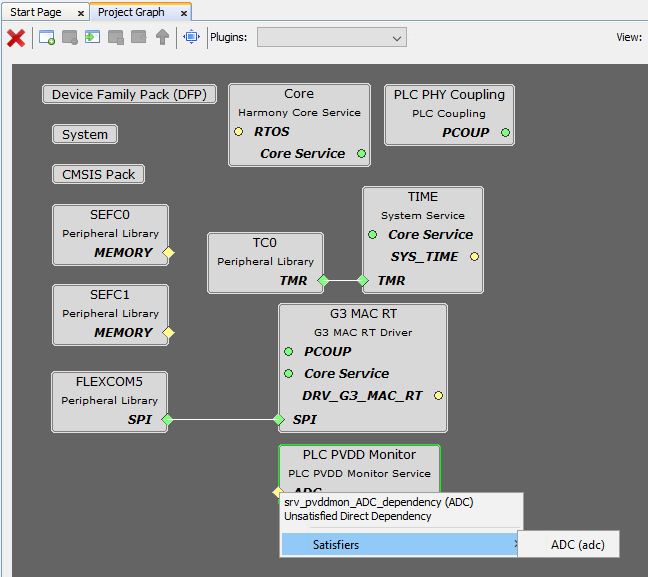Click TIME's green Core Service dependency circle
Viewport: 648px width, 577px height.
pos(372,235)
